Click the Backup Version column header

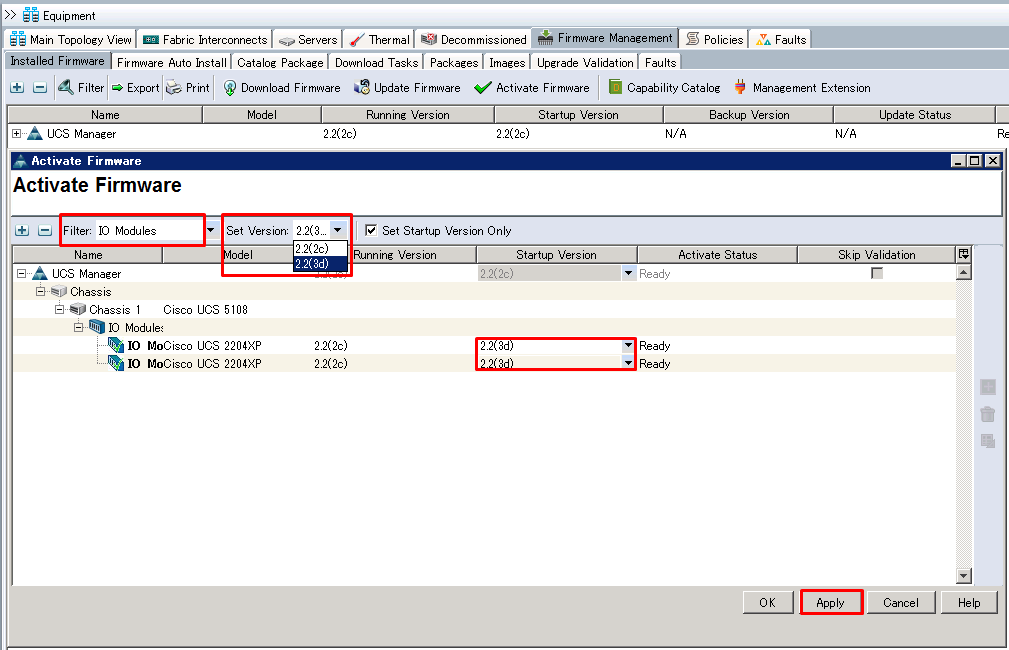(x=749, y=115)
